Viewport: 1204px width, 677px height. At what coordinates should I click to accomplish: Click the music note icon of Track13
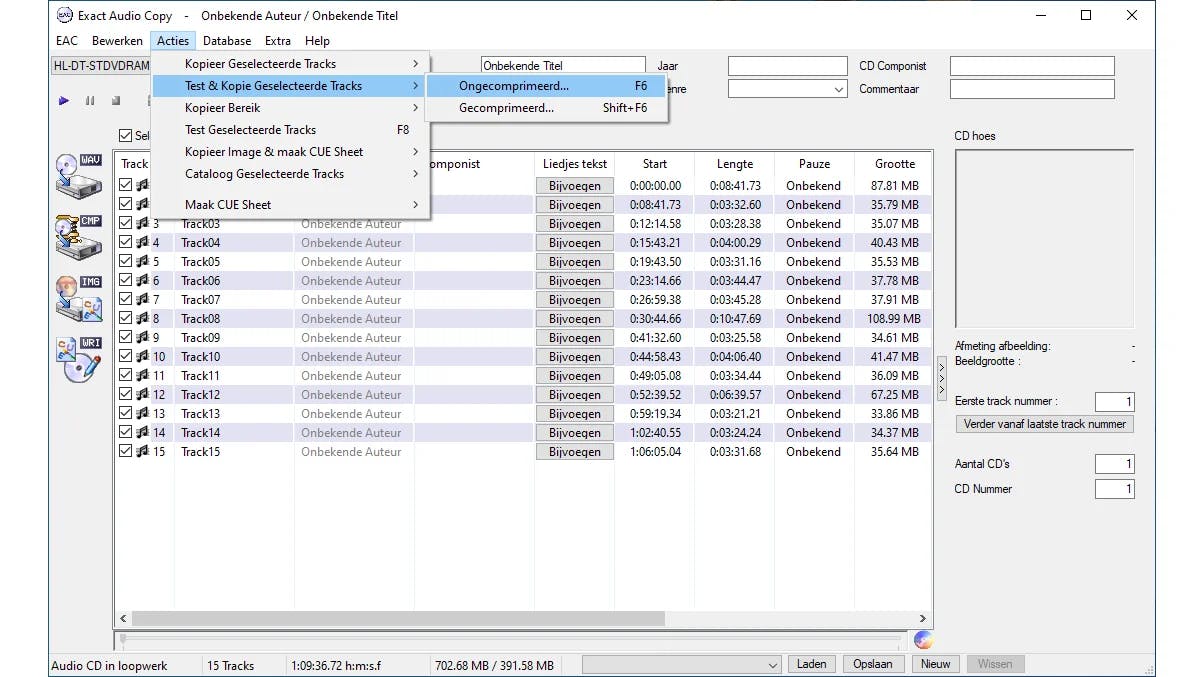coord(142,413)
